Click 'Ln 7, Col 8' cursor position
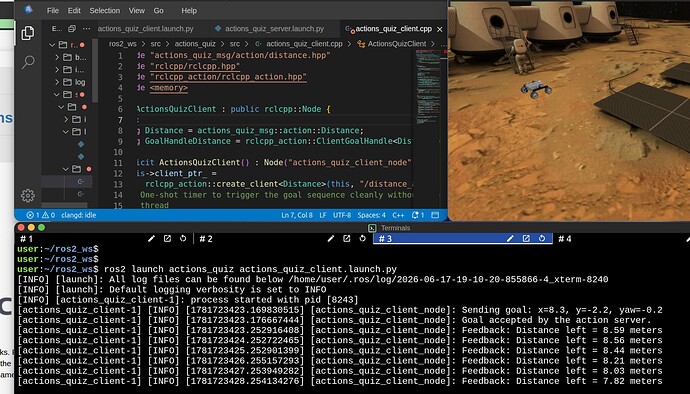Viewport: 690px width, 394px height. pos(297,215)
